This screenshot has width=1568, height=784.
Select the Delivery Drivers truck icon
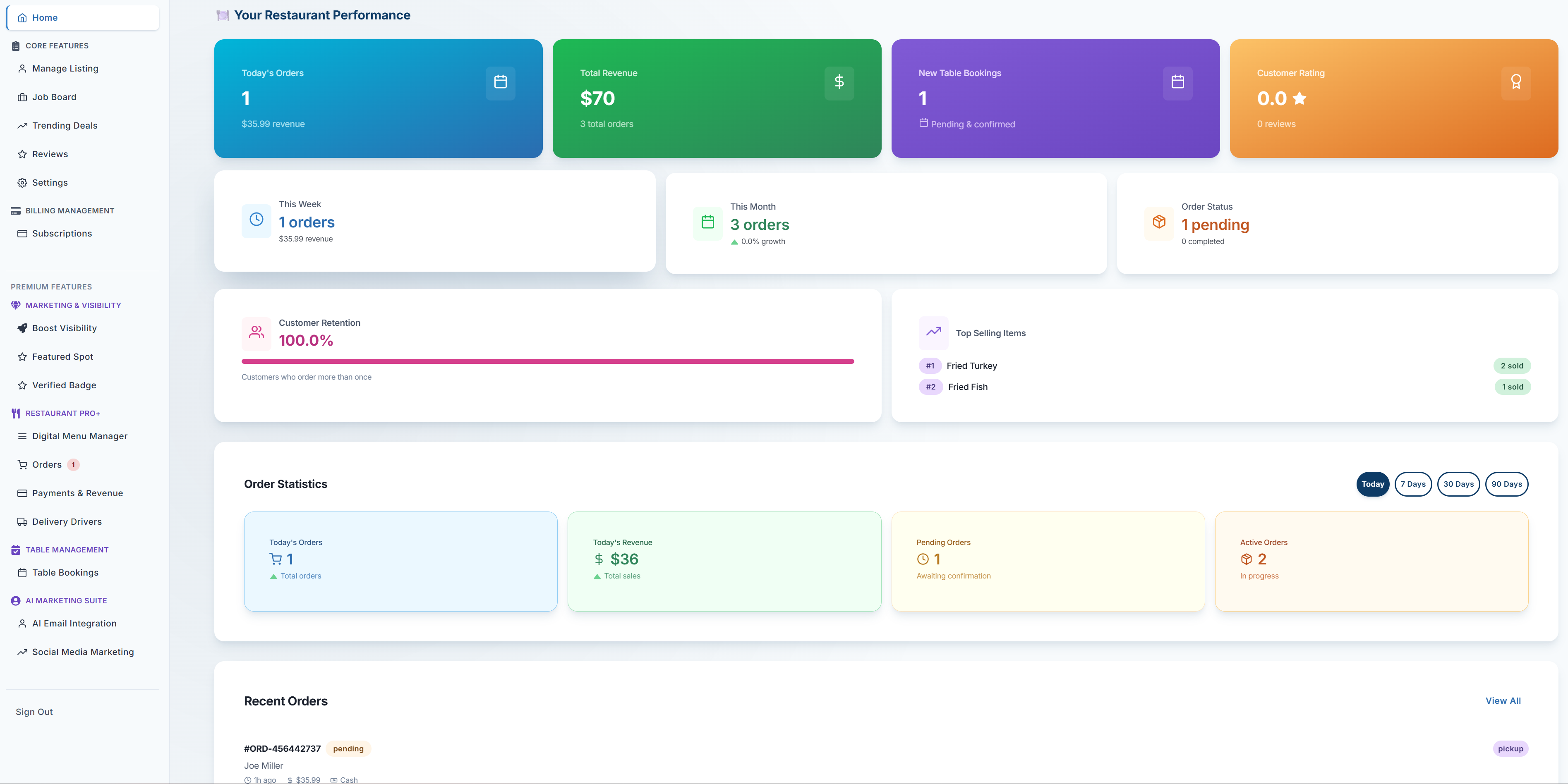click(x=22, y=522)
